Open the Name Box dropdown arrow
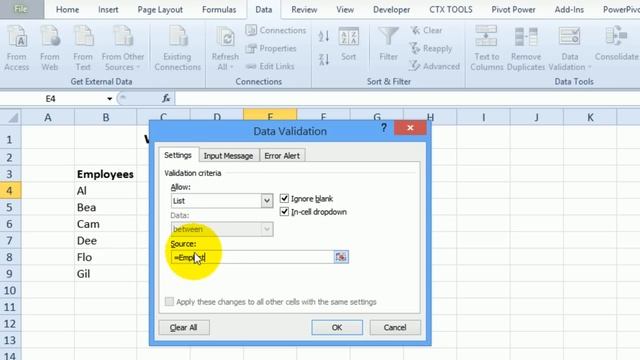 (109, 99)
